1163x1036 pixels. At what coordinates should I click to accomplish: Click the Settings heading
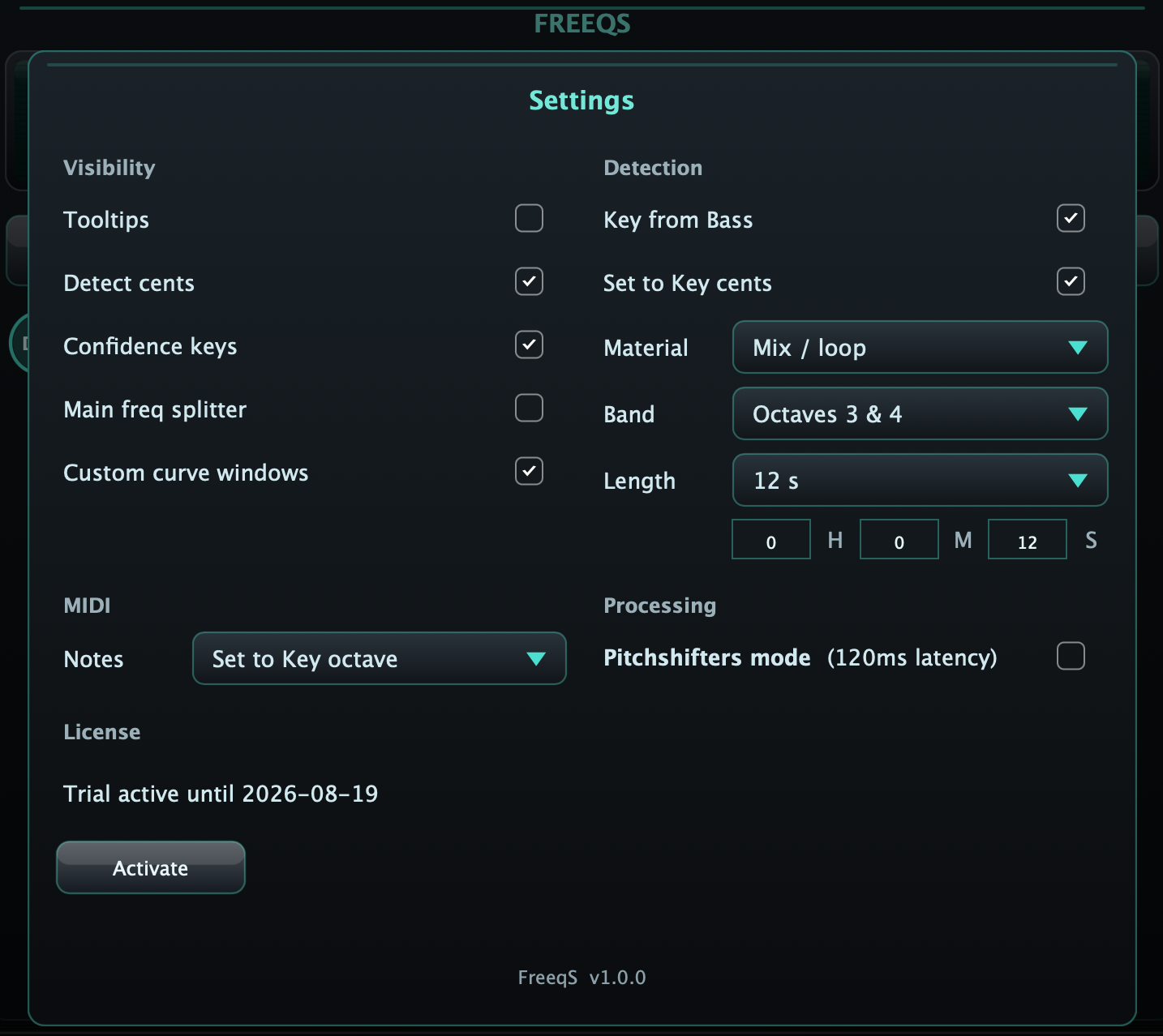pos(581,101)
